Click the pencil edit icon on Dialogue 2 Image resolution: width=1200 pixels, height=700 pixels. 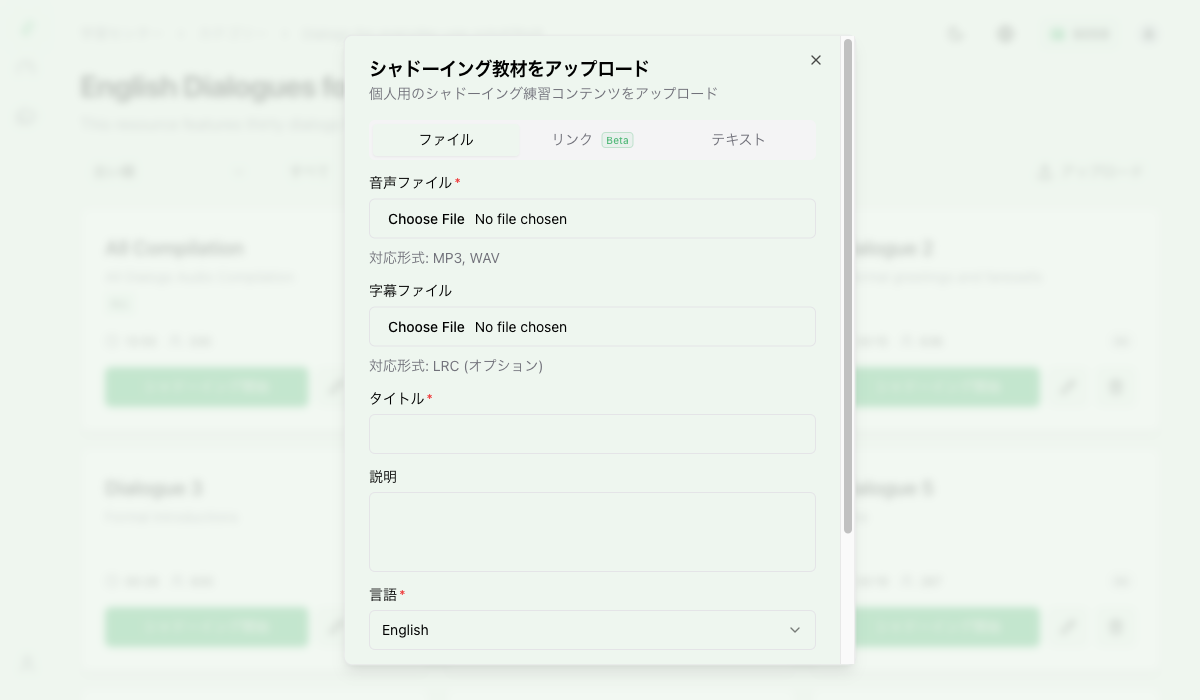click(x=1069, y=387)
